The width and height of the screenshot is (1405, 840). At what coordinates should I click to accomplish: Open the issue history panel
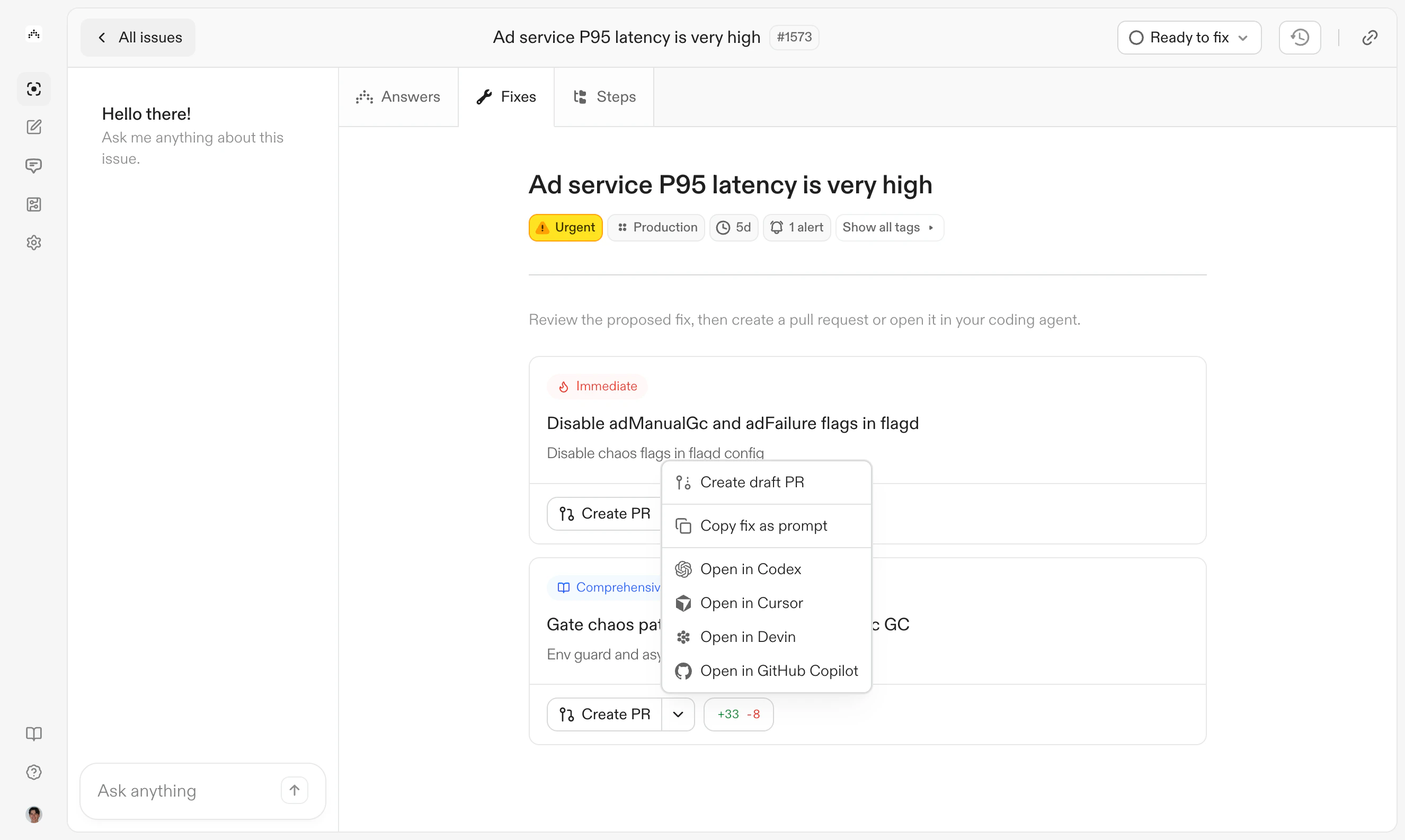coord(1299,37)
